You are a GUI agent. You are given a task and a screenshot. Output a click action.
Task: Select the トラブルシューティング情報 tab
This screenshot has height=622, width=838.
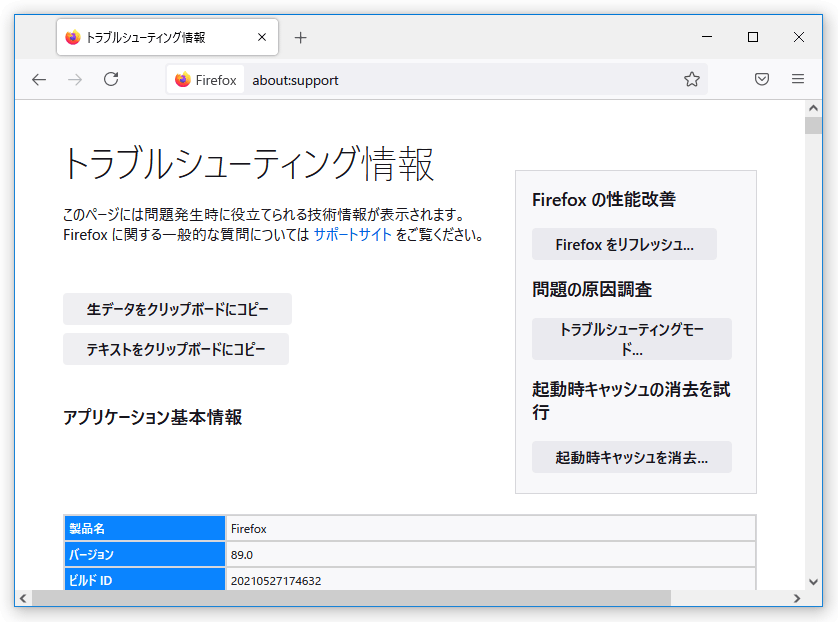(167, 37)
